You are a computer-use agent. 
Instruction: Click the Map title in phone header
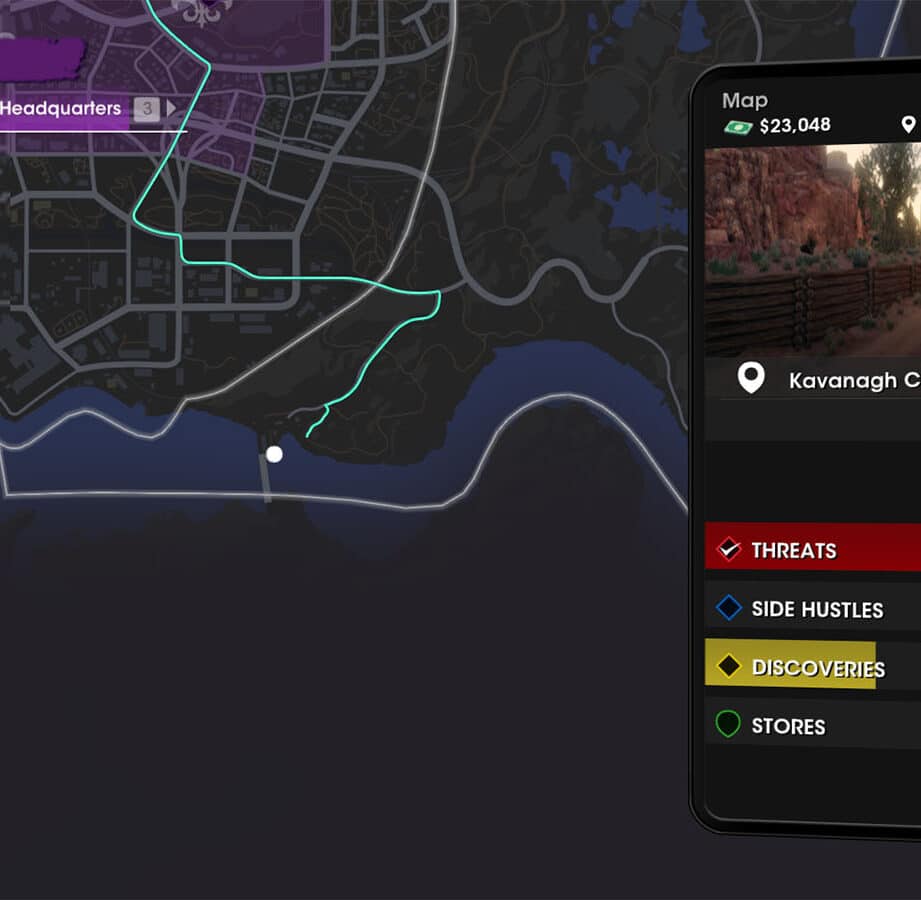point(745,101)
